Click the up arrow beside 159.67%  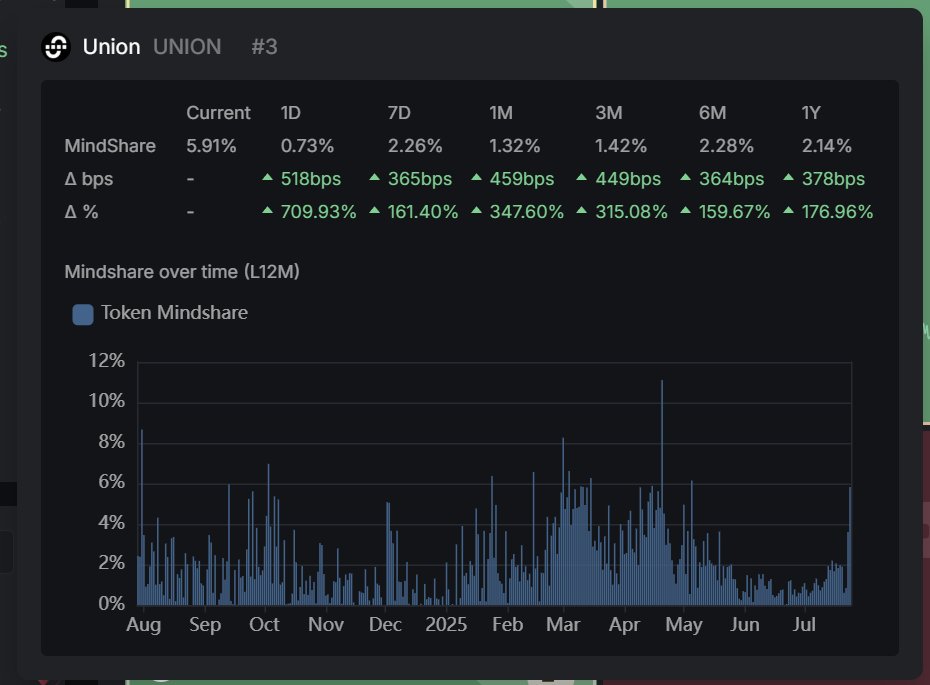click(x=685, y=210)
